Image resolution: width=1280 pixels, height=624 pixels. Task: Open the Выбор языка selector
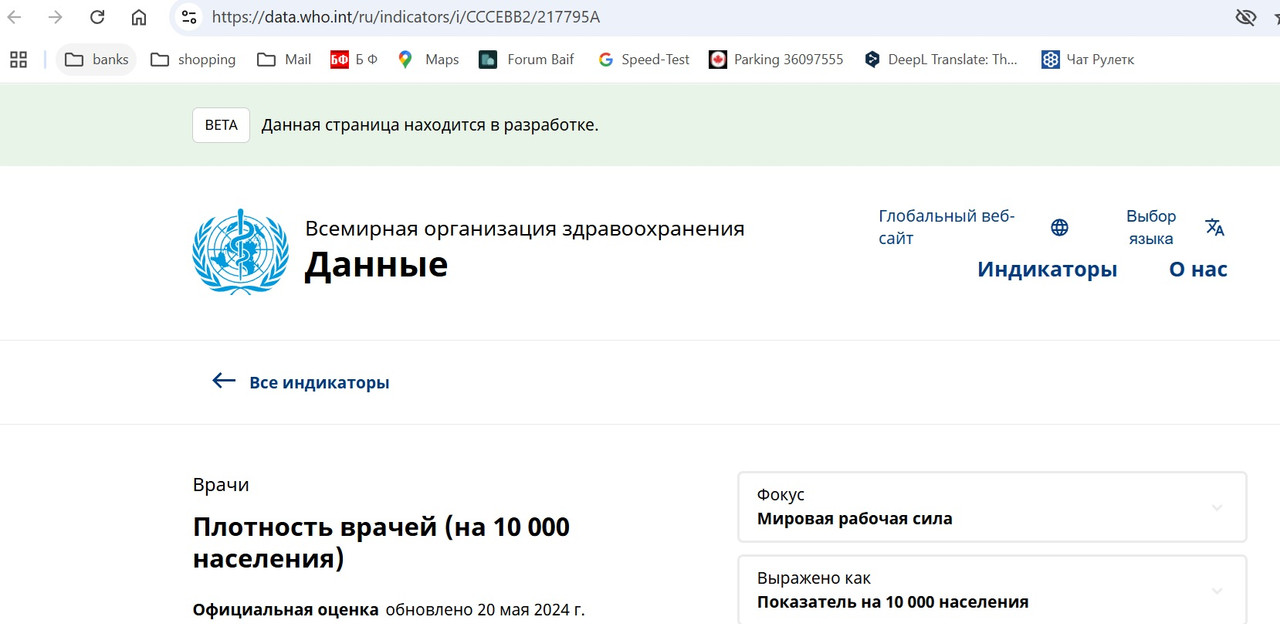tap(1151, 227)
